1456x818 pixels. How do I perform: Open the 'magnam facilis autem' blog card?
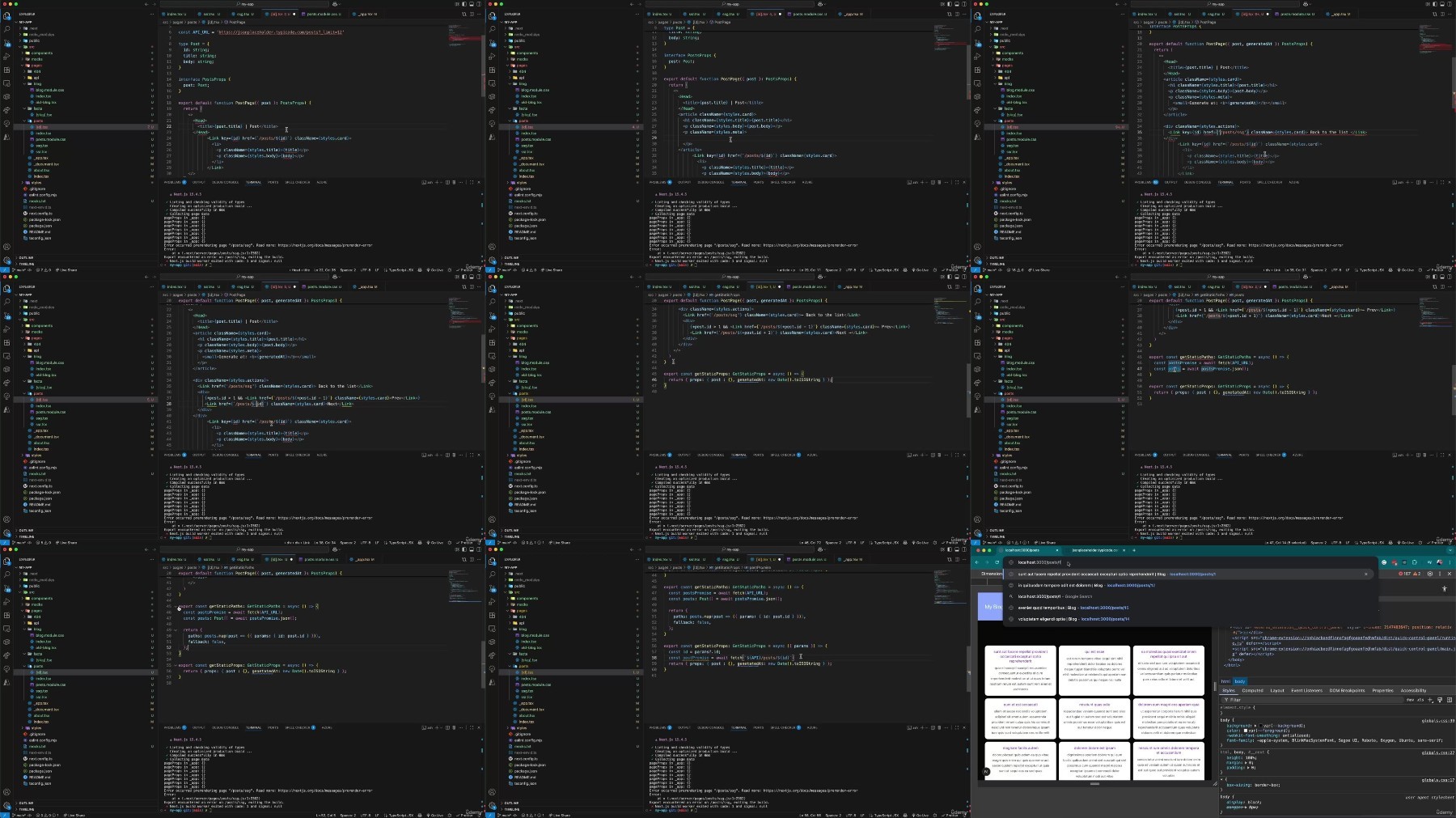click(x=1020, y=761)
